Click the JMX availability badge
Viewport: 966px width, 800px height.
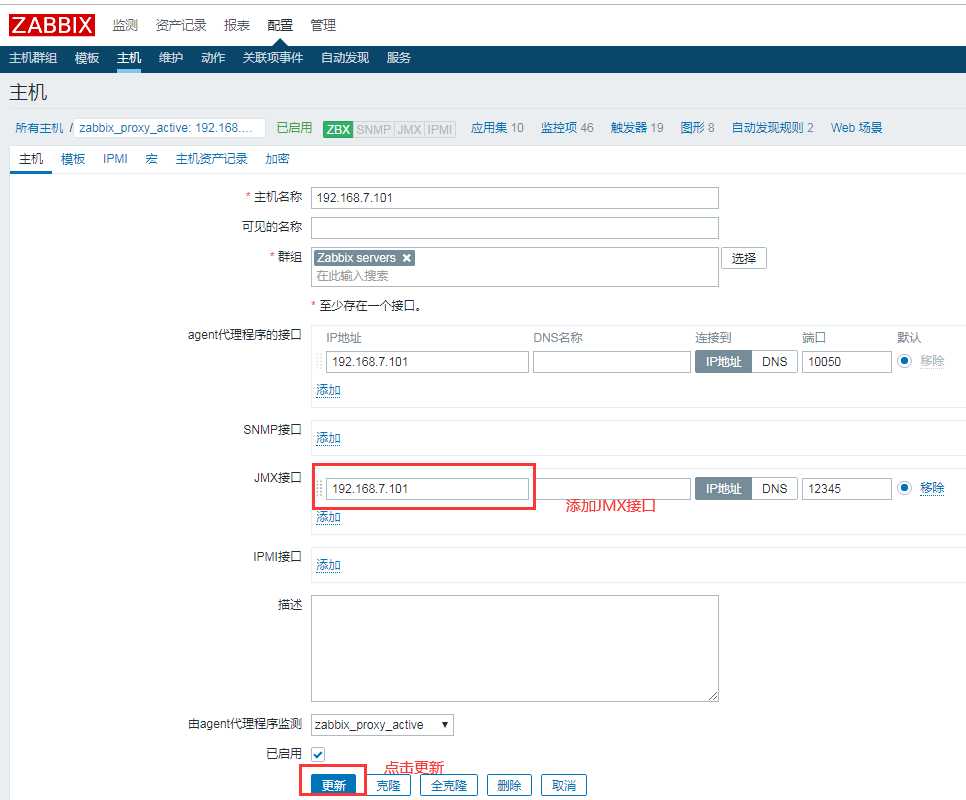pos(409,129)
